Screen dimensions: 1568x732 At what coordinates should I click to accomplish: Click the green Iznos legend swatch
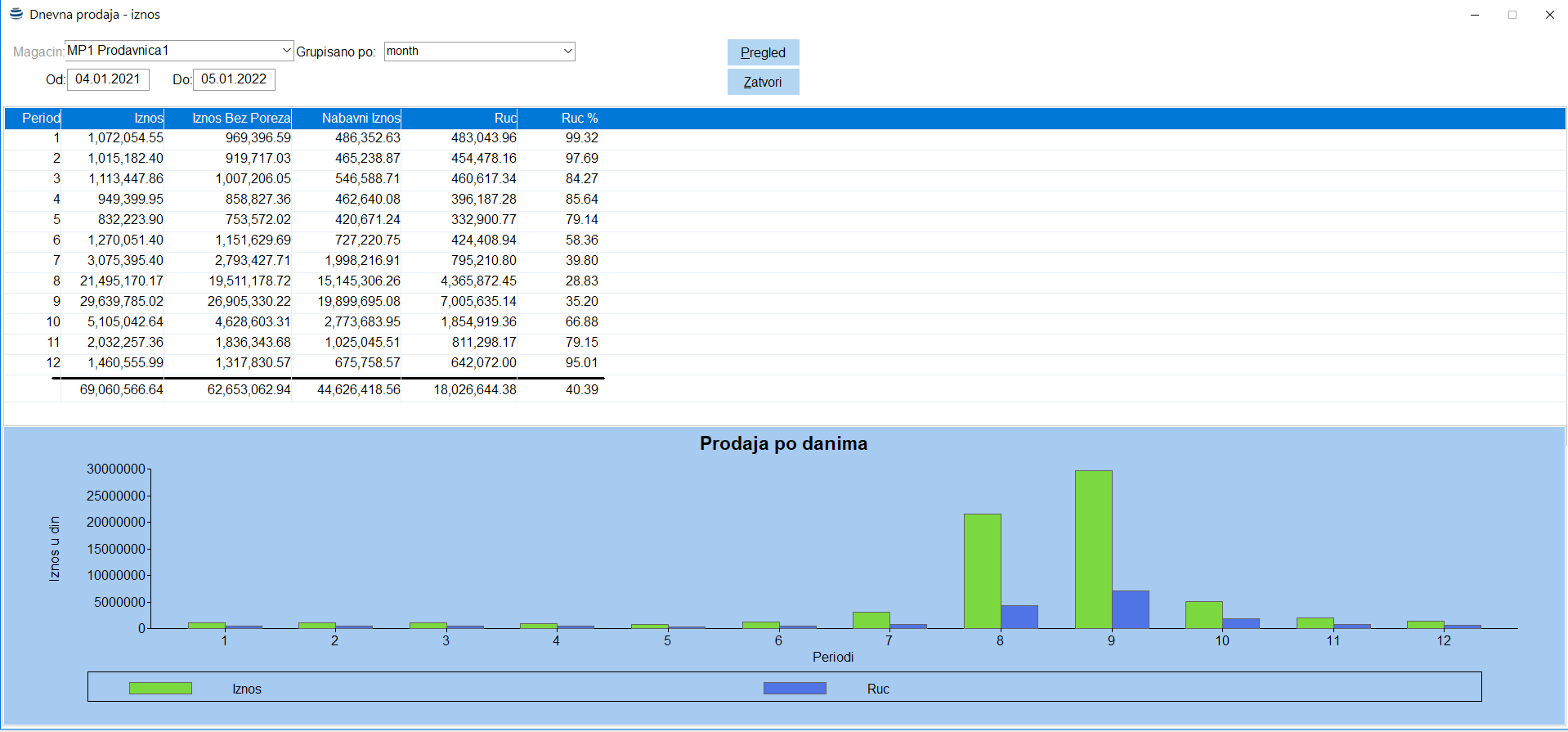coord(160,689)
